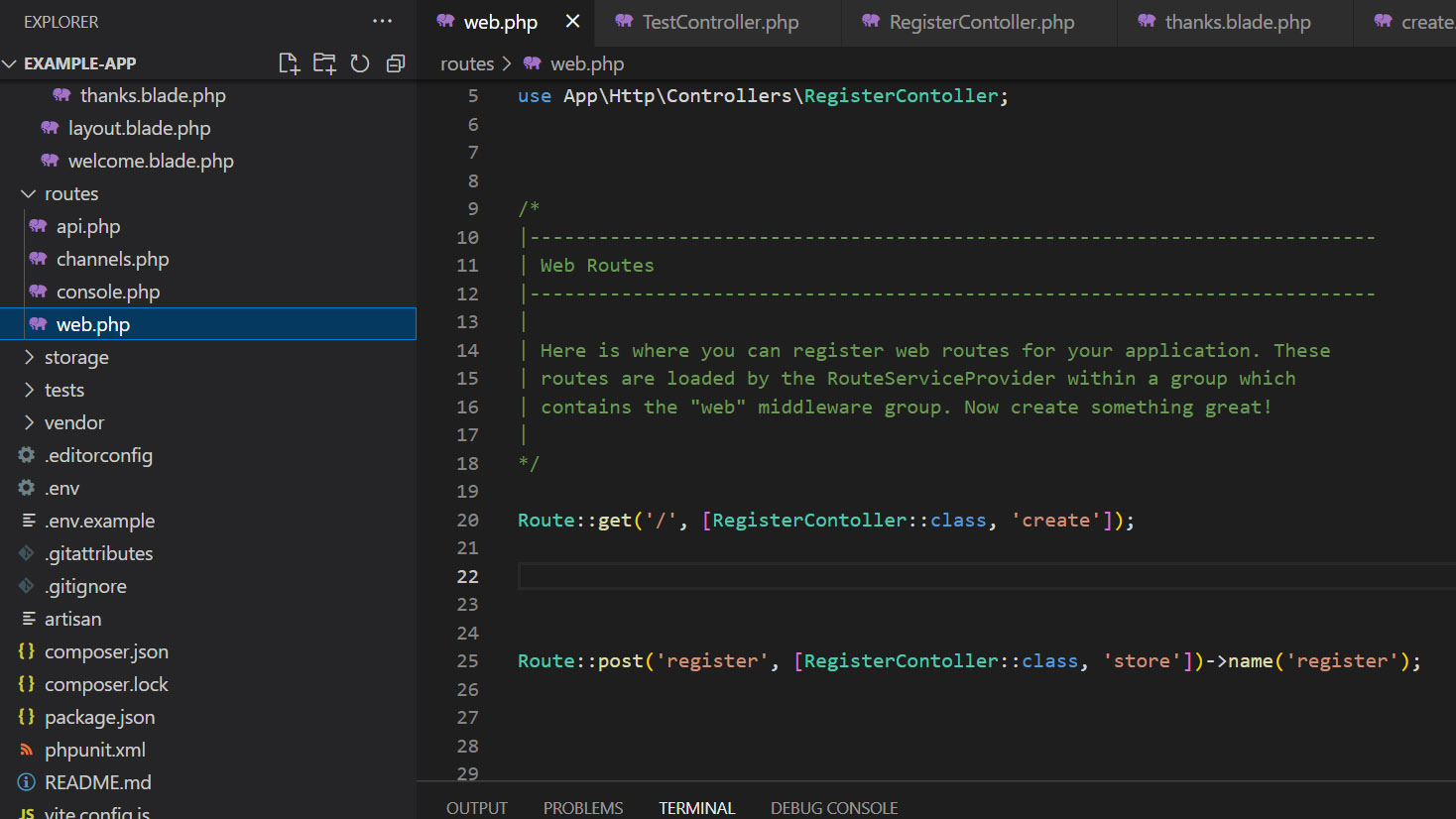Viewport: 1456px width, 819px height.
Task: Click line number 25 in the gutter
Action: (x=467, y=661)
